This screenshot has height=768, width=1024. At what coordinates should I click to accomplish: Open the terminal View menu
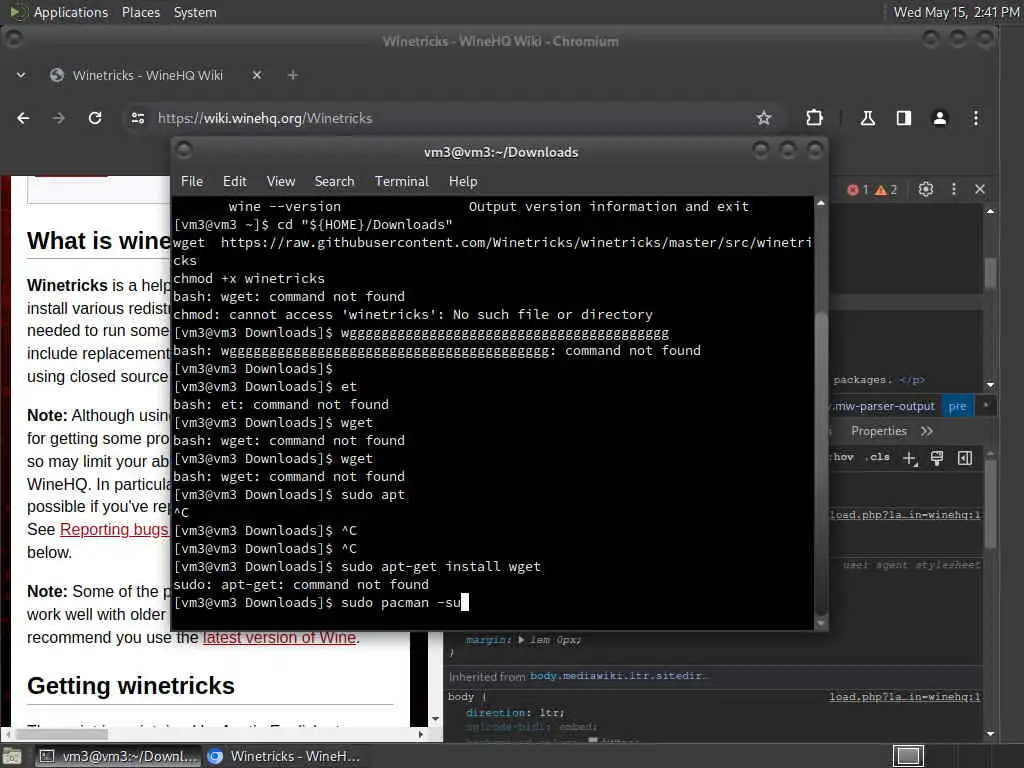click(281, 182)
